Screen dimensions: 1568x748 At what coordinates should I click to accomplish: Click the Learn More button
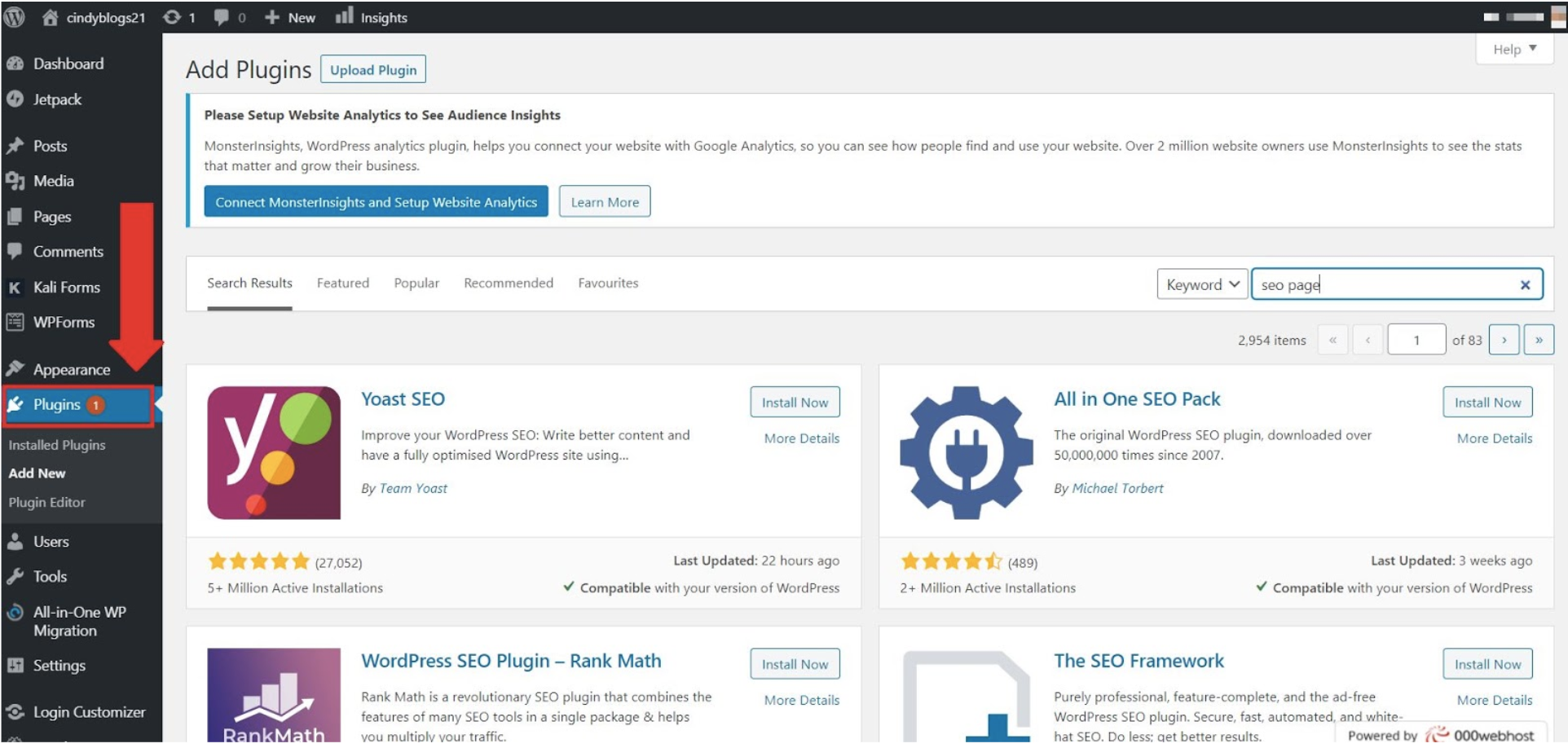click(x=605, y=202)
